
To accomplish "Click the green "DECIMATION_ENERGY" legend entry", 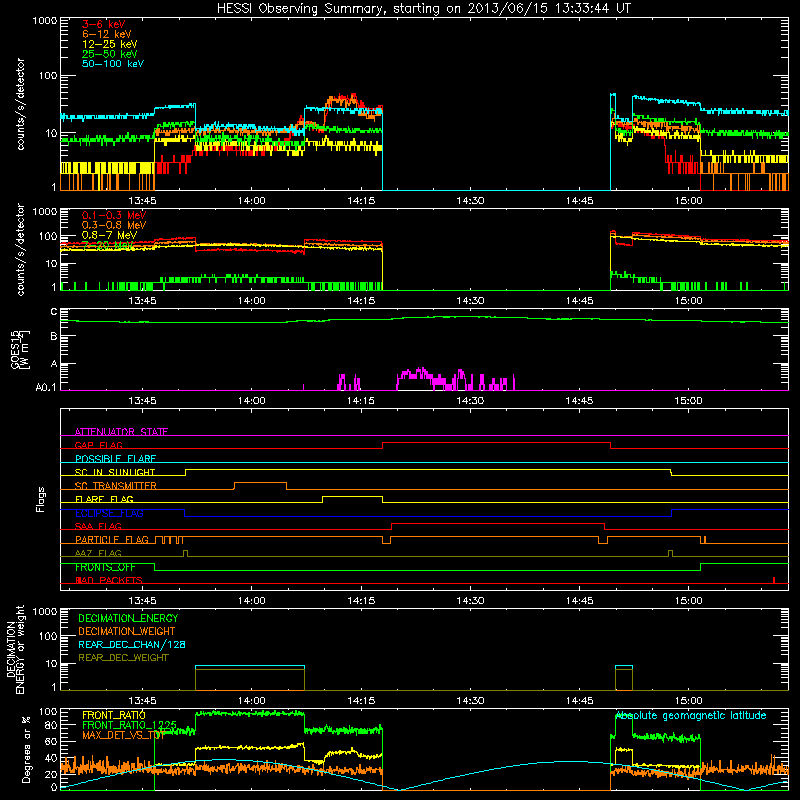I will 128,618.
